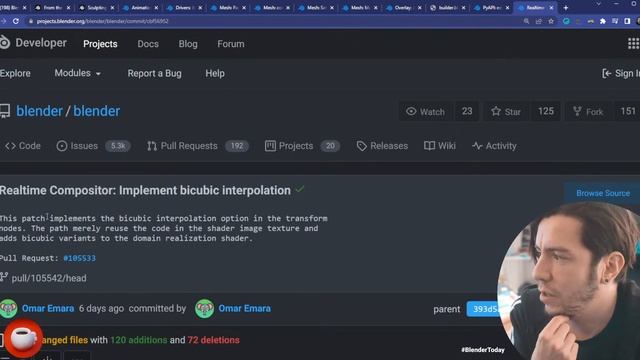The image size is (640, 360).
Task: Open the Wiki tab
Action: pyautogui.click(x=440, y=146)
